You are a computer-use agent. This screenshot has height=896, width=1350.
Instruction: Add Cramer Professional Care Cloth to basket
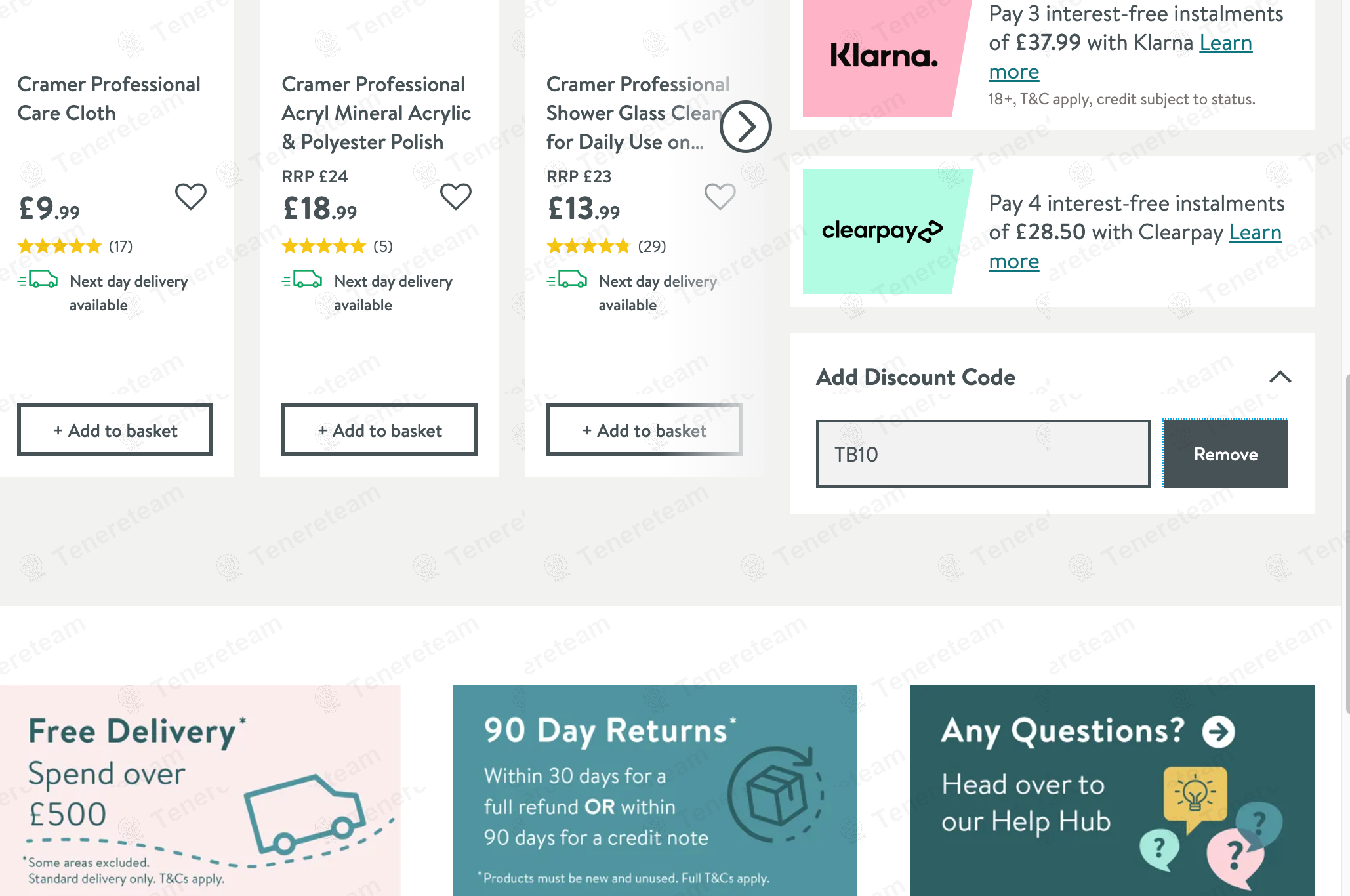pyautogui.click(x=115, y=430)
